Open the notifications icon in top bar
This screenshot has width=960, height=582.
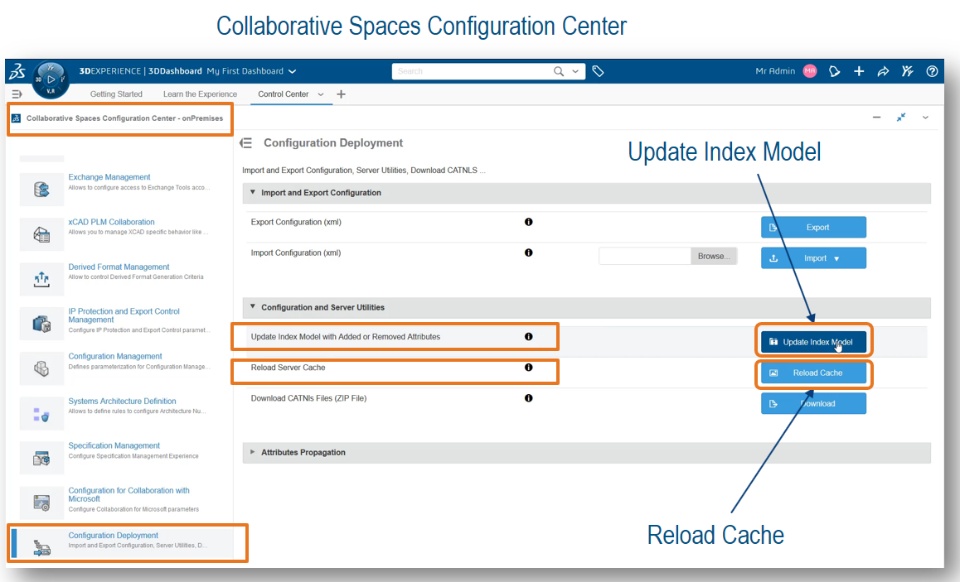point(834,72)
